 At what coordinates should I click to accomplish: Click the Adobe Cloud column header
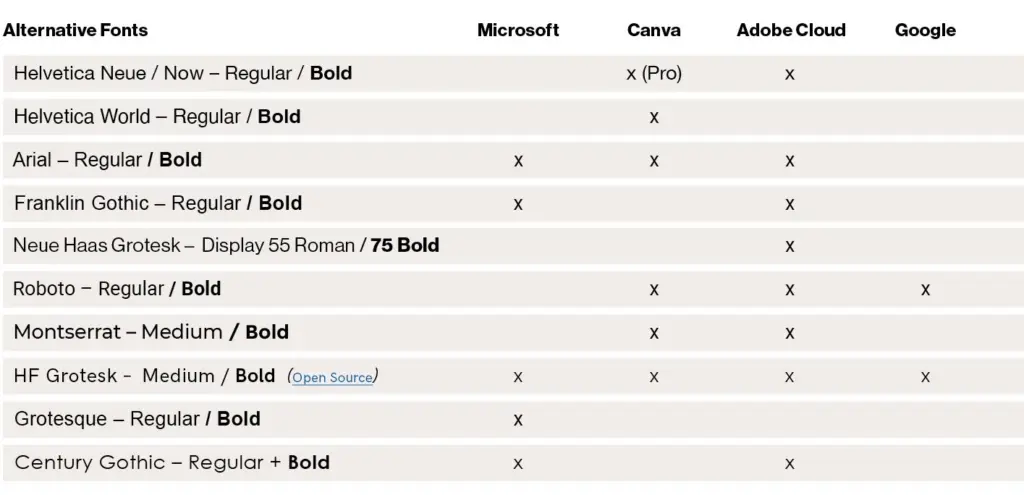(790, 30)
